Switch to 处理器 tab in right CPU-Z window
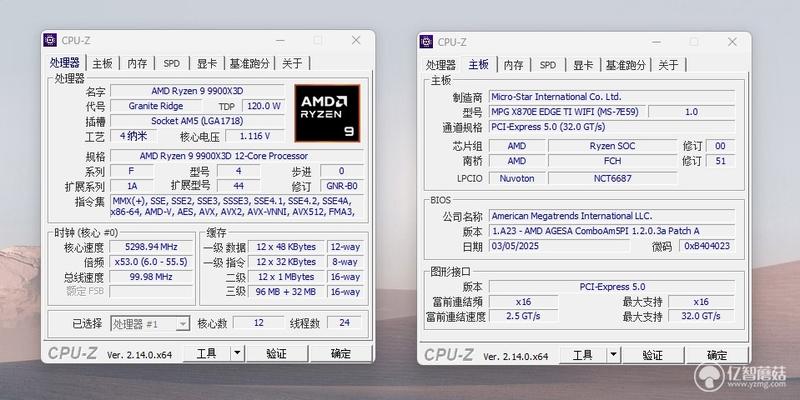The height and width of the screenshot is (400, 800). pos(440,65)
